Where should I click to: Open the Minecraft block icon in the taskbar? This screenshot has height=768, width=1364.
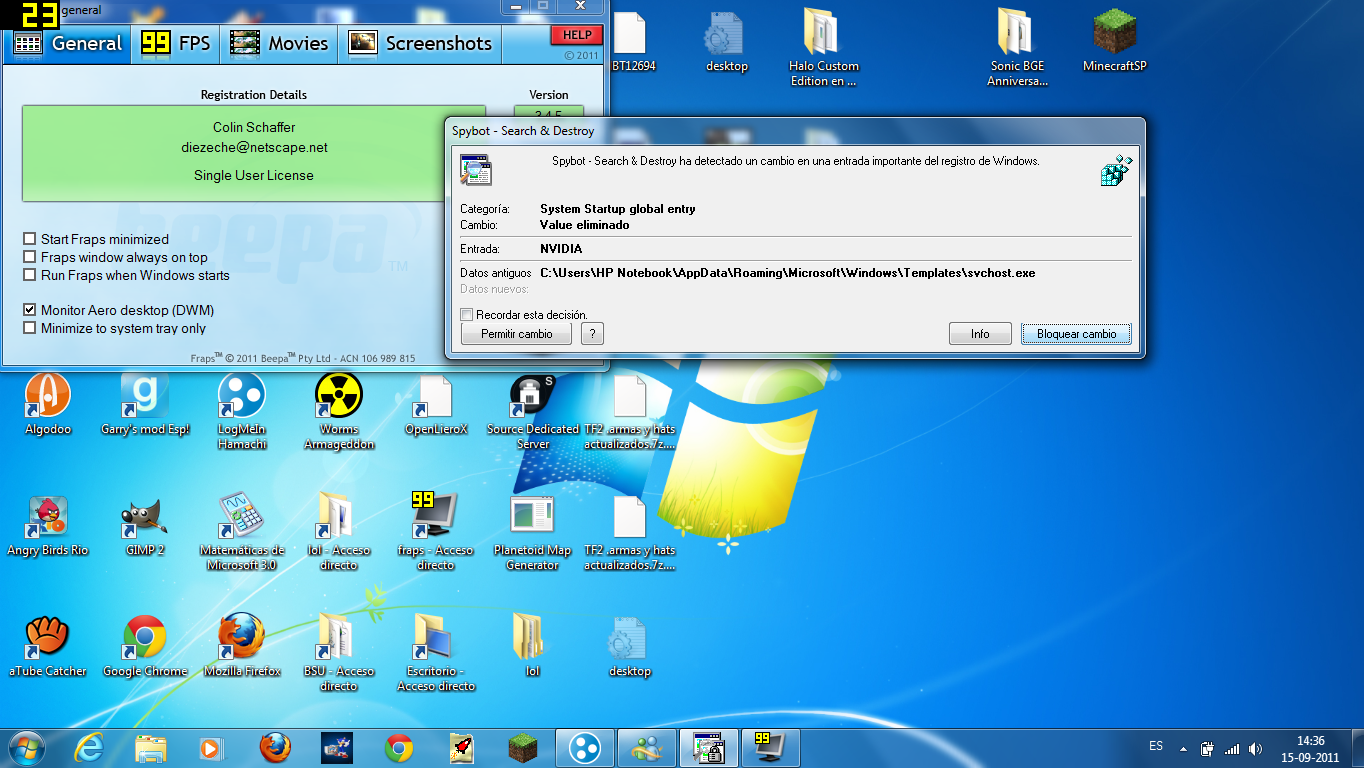523,748
